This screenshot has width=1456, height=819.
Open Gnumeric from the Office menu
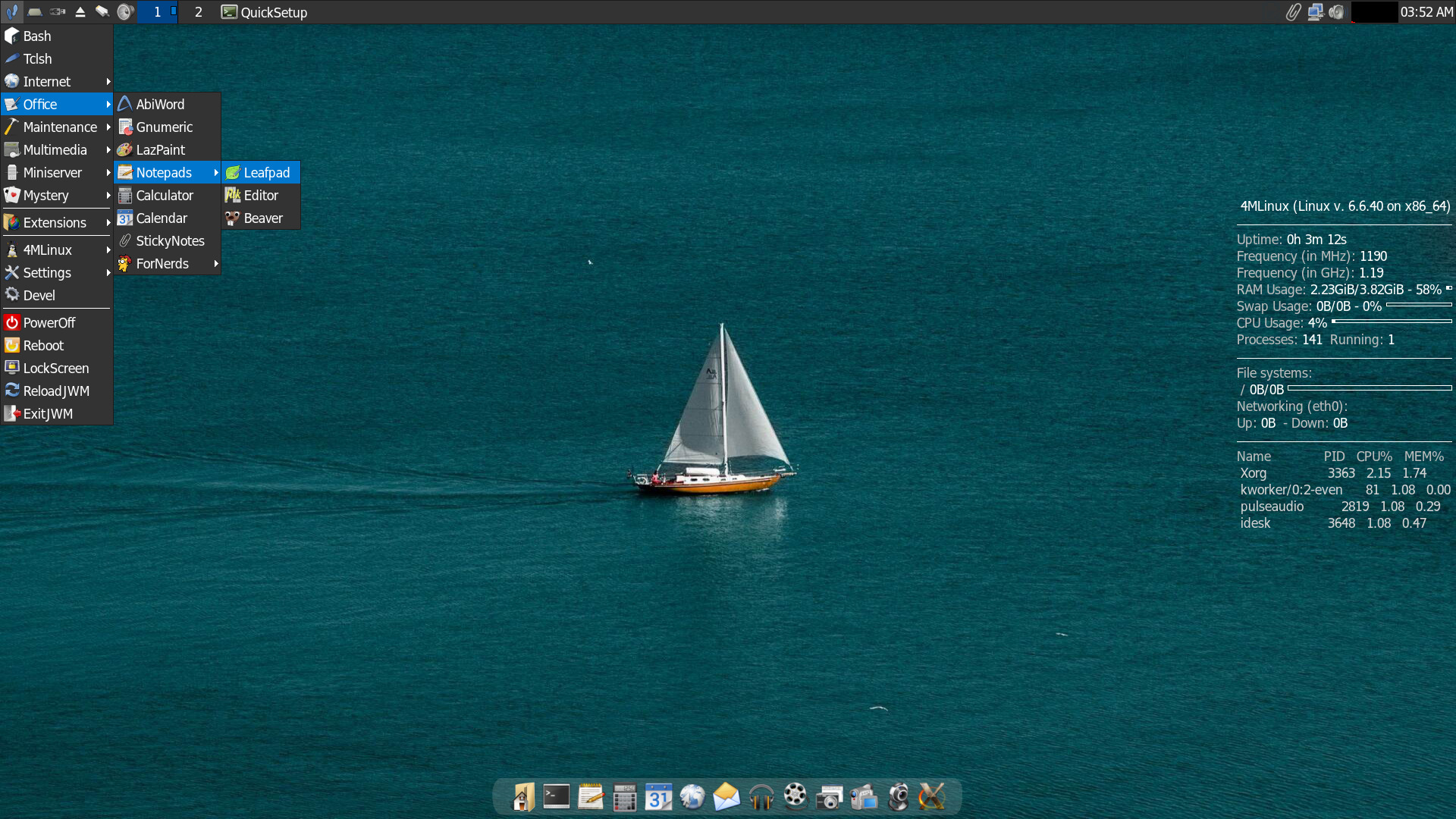pos(165,127)
